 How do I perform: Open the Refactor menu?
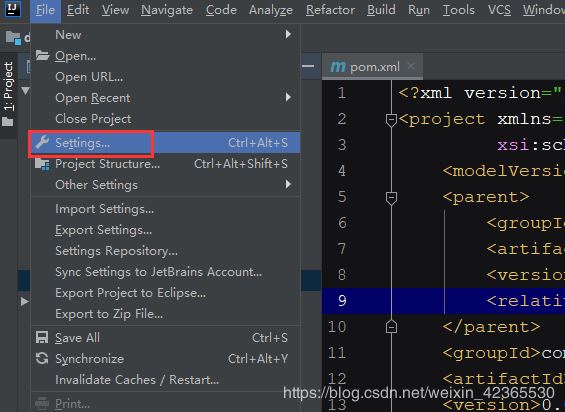330,10
